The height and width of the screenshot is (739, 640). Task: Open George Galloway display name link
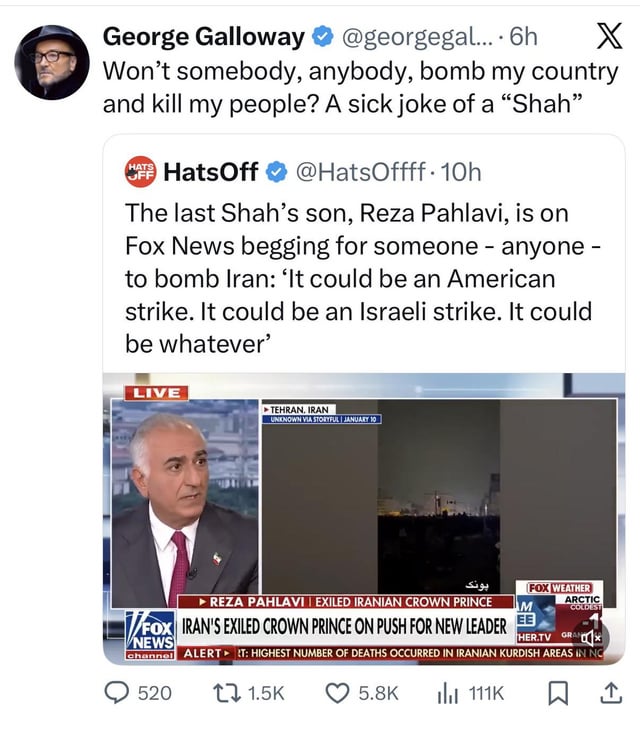point(204,37)
